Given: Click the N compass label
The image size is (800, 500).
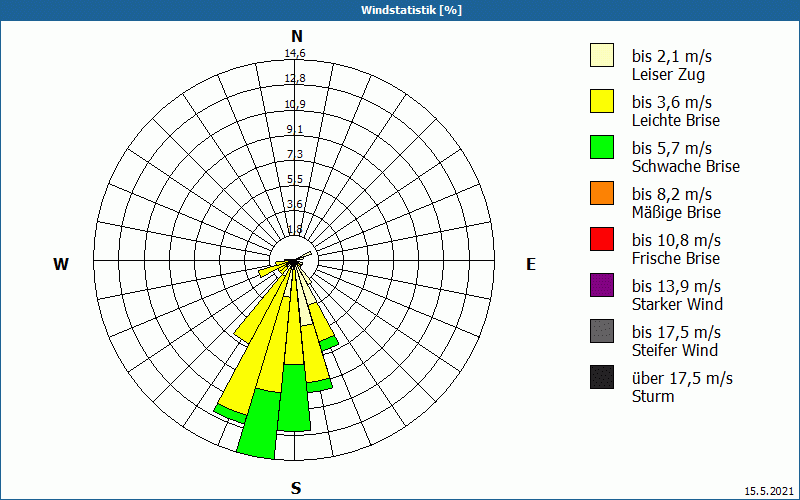Looking at the screenshot, I should [297, 36].
